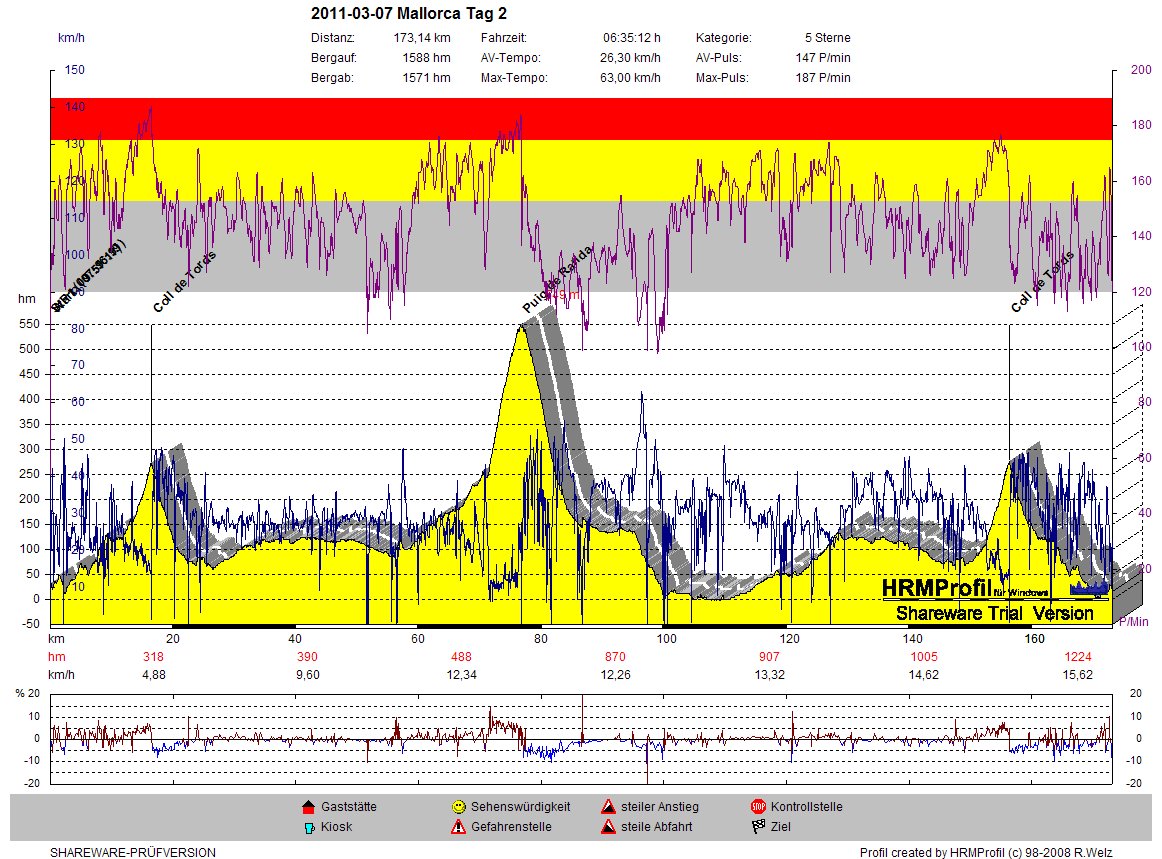
Task: Click the cumulative climb value 1224
Action: pos(1077,657)
